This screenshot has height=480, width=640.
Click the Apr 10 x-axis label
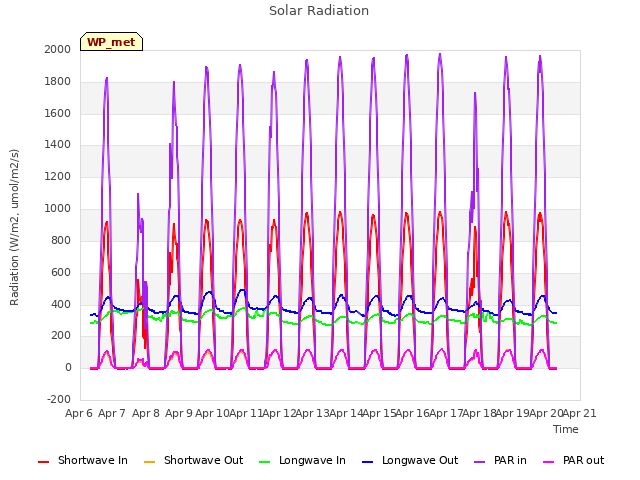pyautogui.click(x=212, y=413)
